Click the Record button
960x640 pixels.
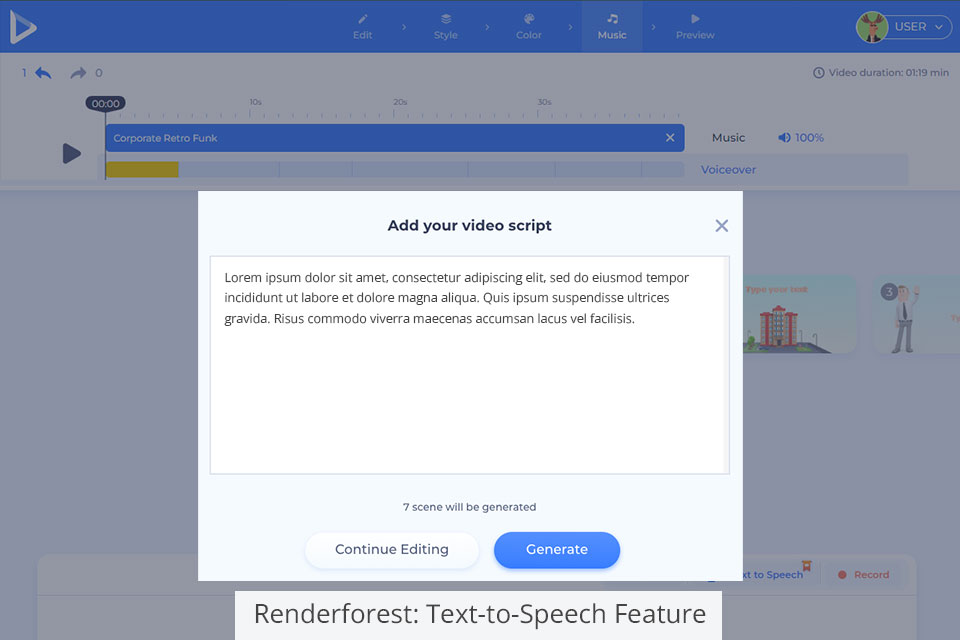[864, 574]
